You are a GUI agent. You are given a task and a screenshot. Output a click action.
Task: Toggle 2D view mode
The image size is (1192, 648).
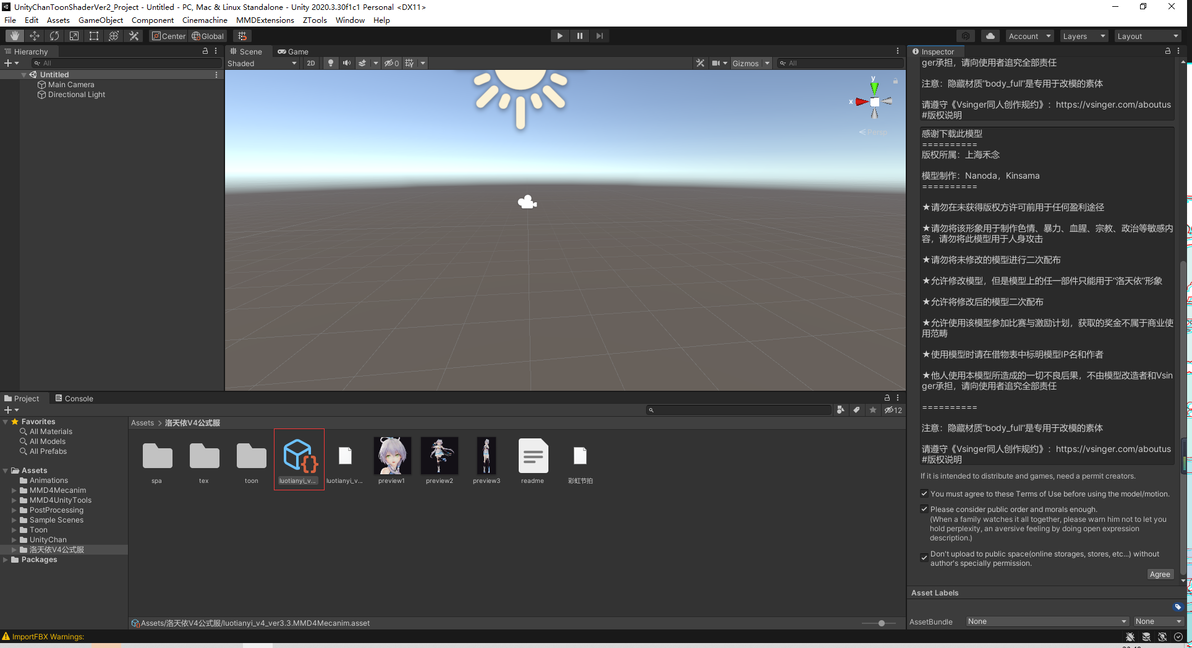tap(311, 63)
